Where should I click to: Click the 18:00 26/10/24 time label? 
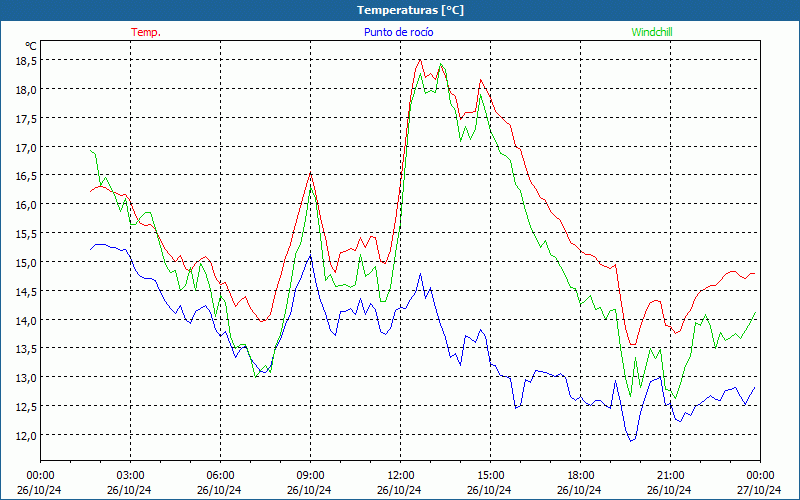pyautogui.click(x=580, y=483)
